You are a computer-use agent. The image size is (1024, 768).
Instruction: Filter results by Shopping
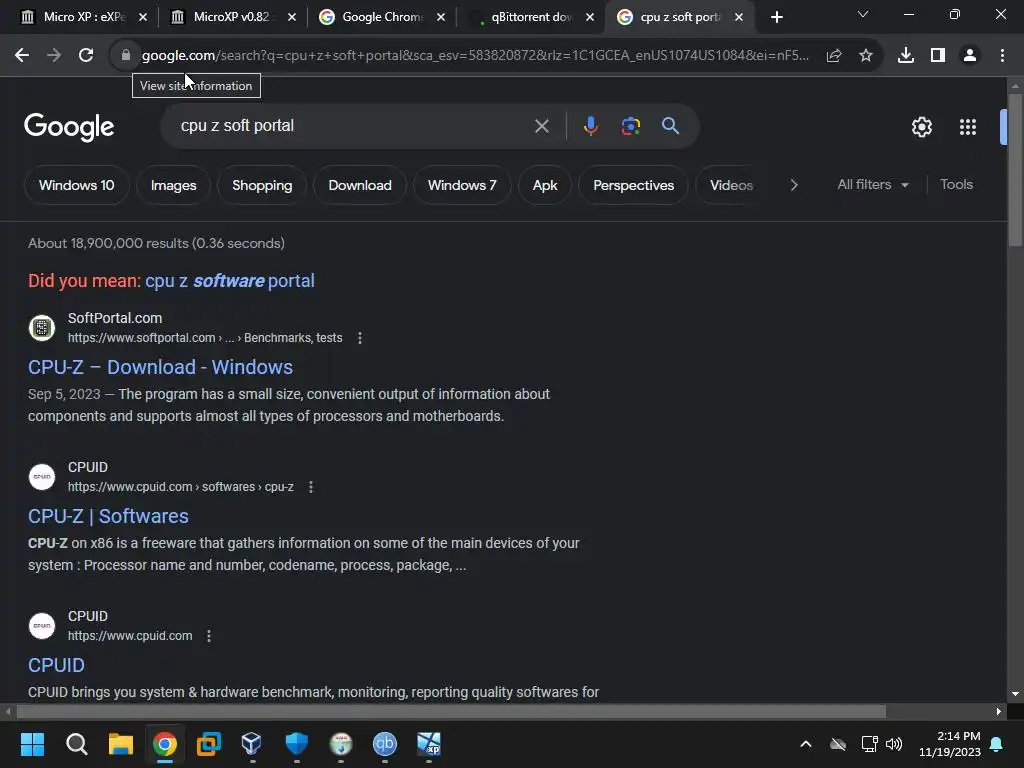coord(262,185)
